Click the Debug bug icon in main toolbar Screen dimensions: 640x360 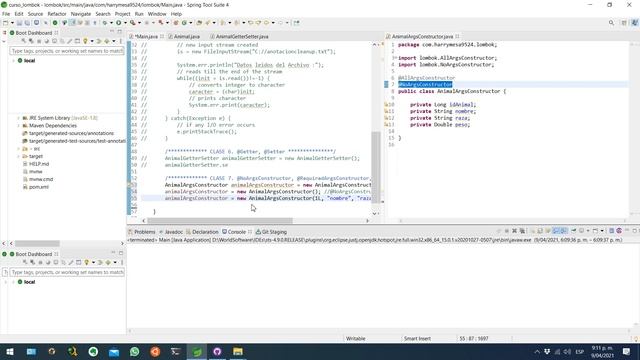pyautogui.click(x=105, y=23)
